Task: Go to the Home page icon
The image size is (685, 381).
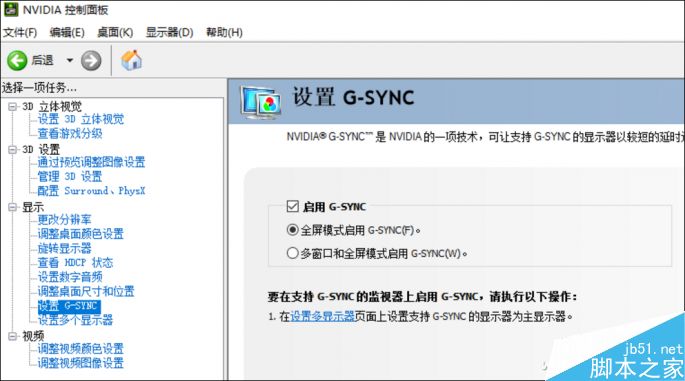Action: 131,60
